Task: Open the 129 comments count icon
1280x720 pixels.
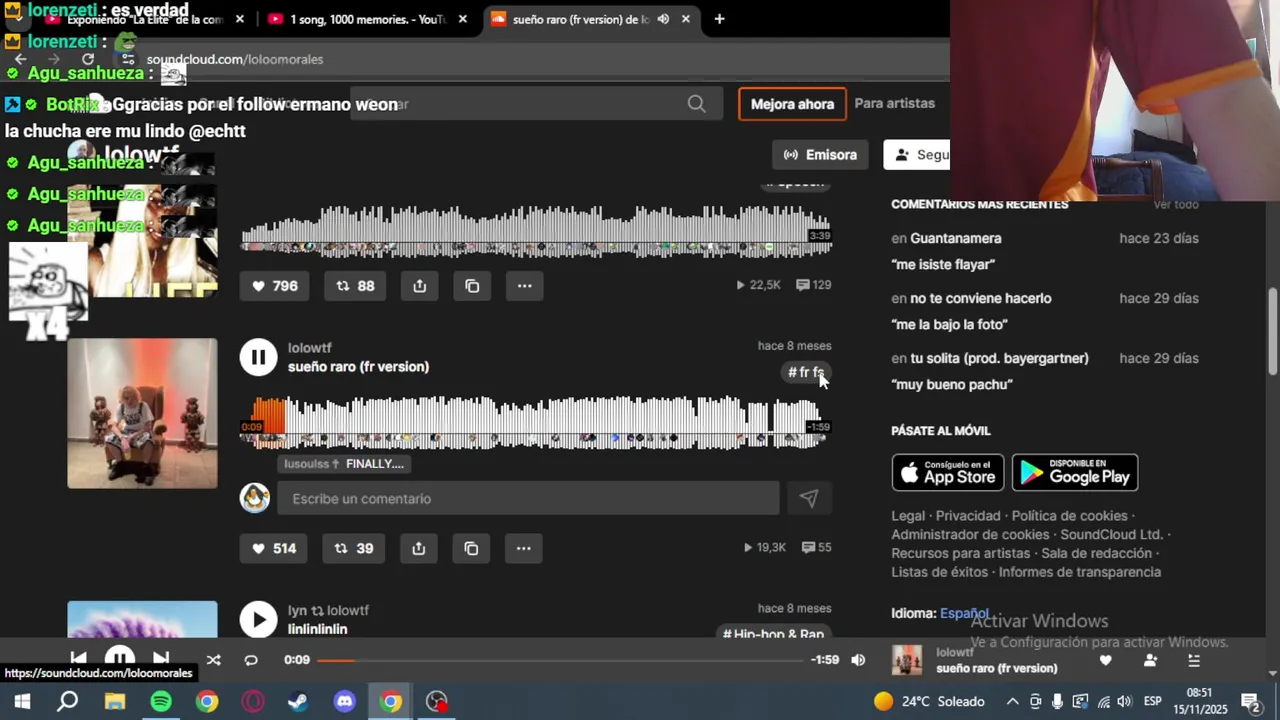Action: click(x=814, y=285)
